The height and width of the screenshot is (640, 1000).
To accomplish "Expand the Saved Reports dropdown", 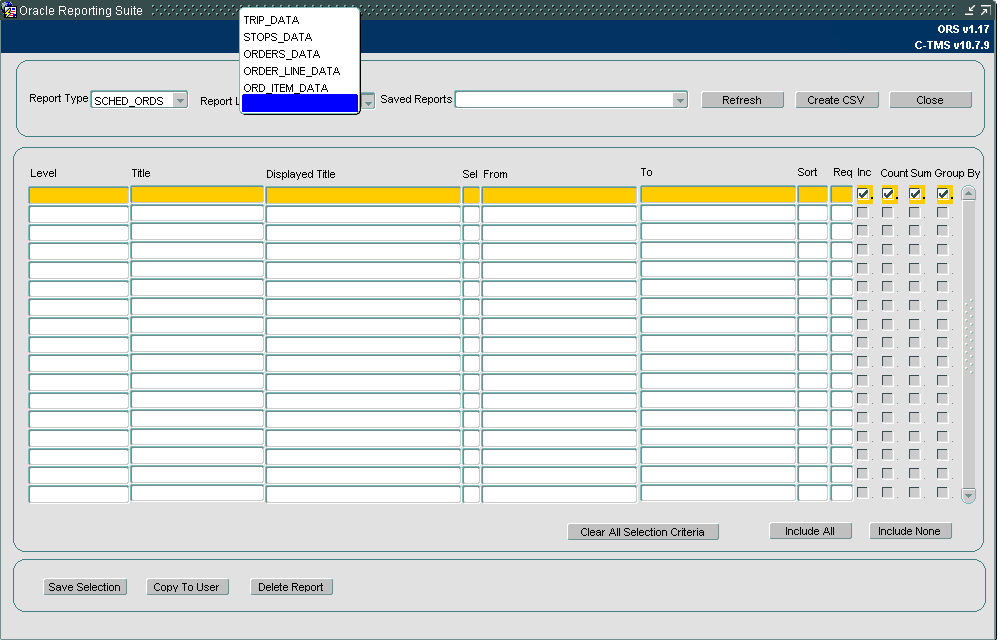I will 680,100.
